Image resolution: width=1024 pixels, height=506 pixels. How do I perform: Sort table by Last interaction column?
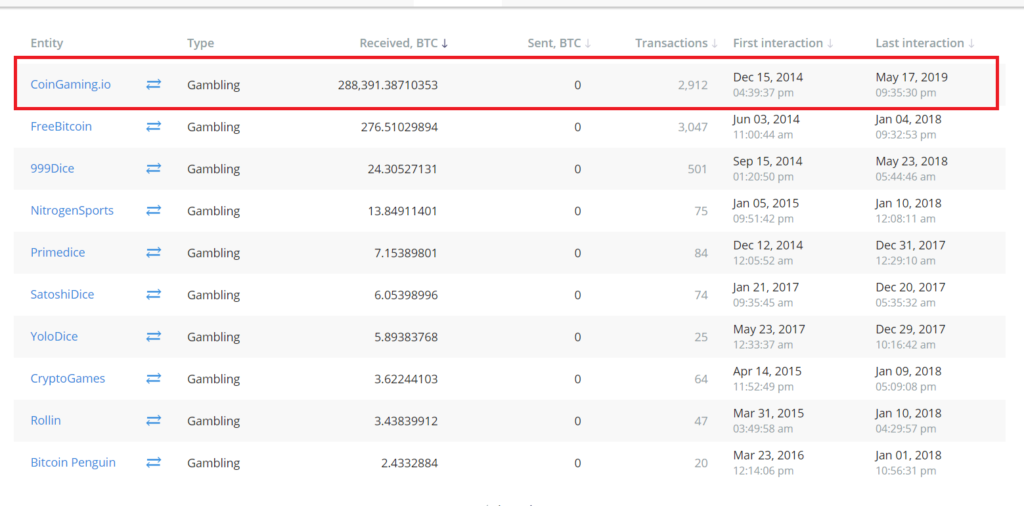(x=925, y=43)
